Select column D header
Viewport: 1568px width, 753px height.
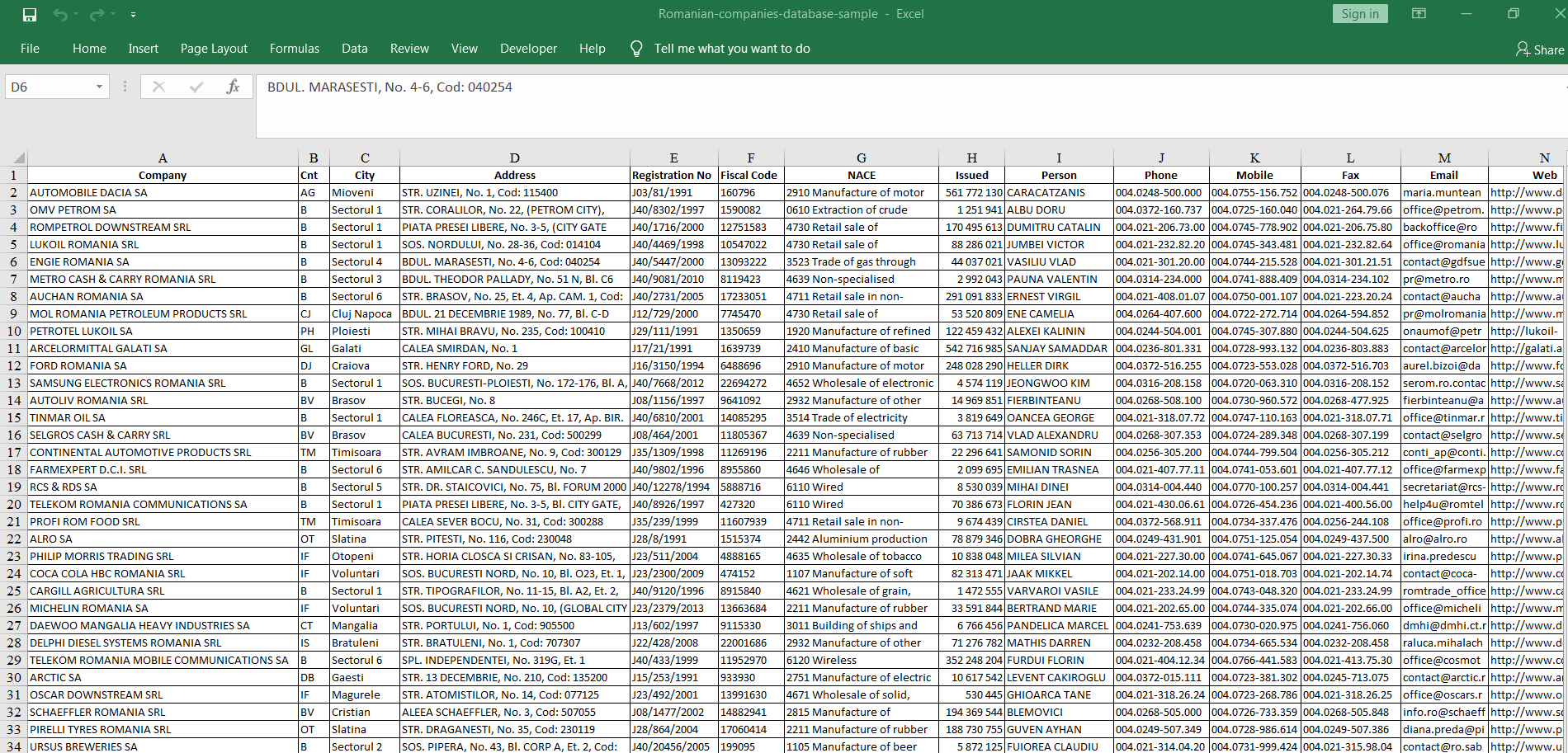tap(515, 158)
